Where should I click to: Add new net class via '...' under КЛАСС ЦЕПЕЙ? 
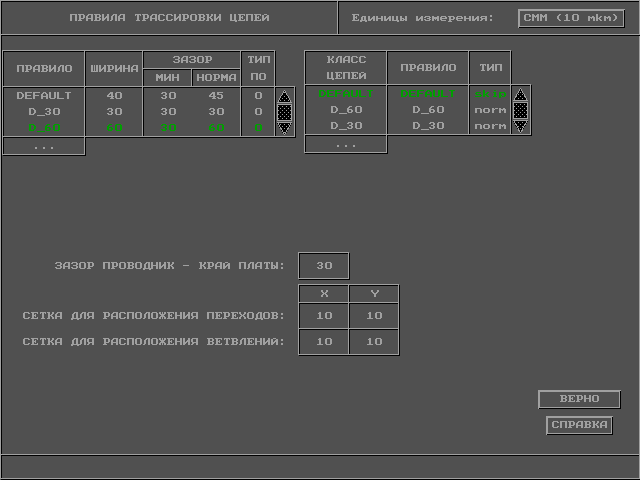click(x=346, y=144)
